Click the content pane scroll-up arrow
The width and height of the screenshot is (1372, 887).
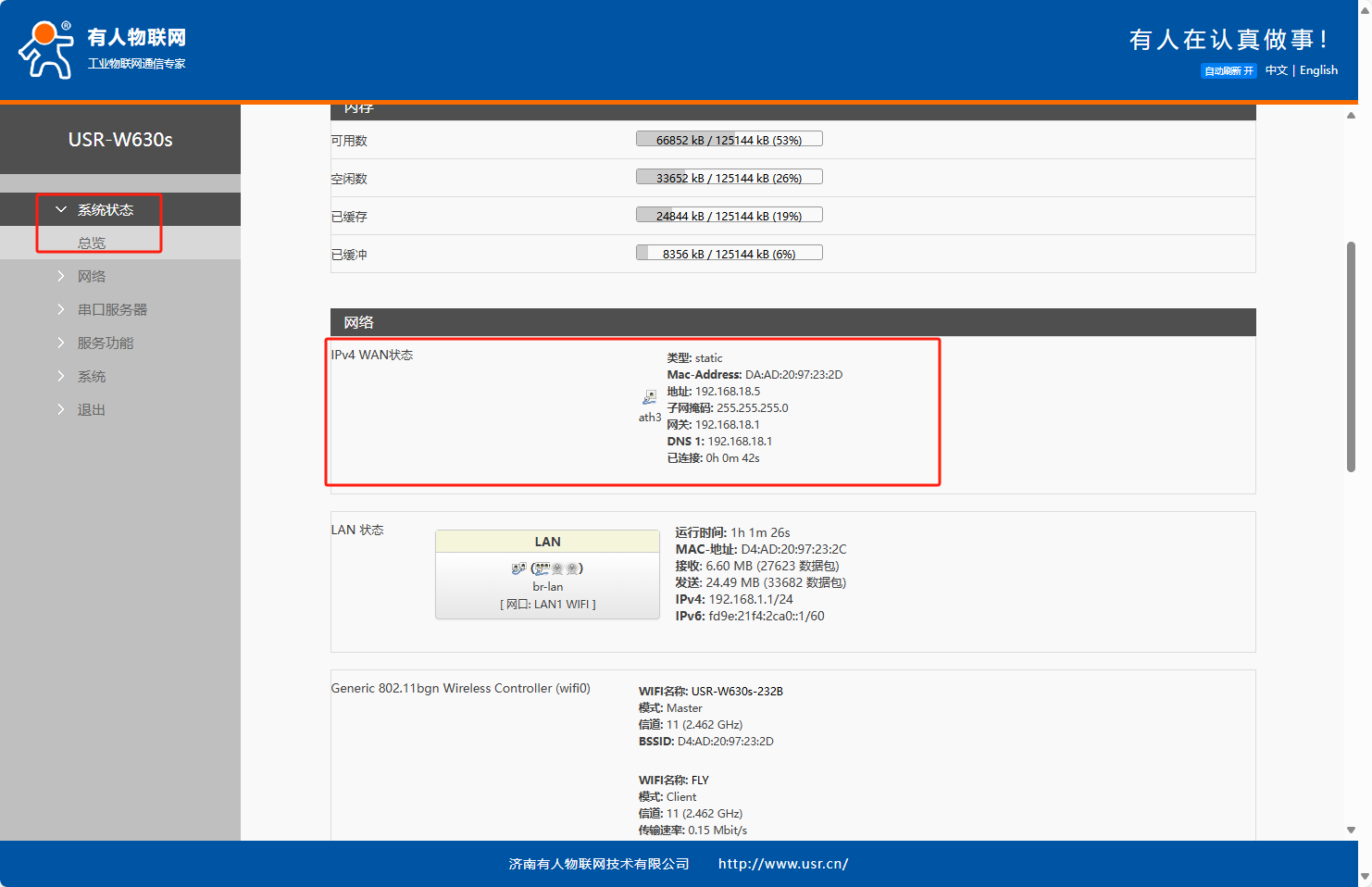click(x=1351, y=116)
